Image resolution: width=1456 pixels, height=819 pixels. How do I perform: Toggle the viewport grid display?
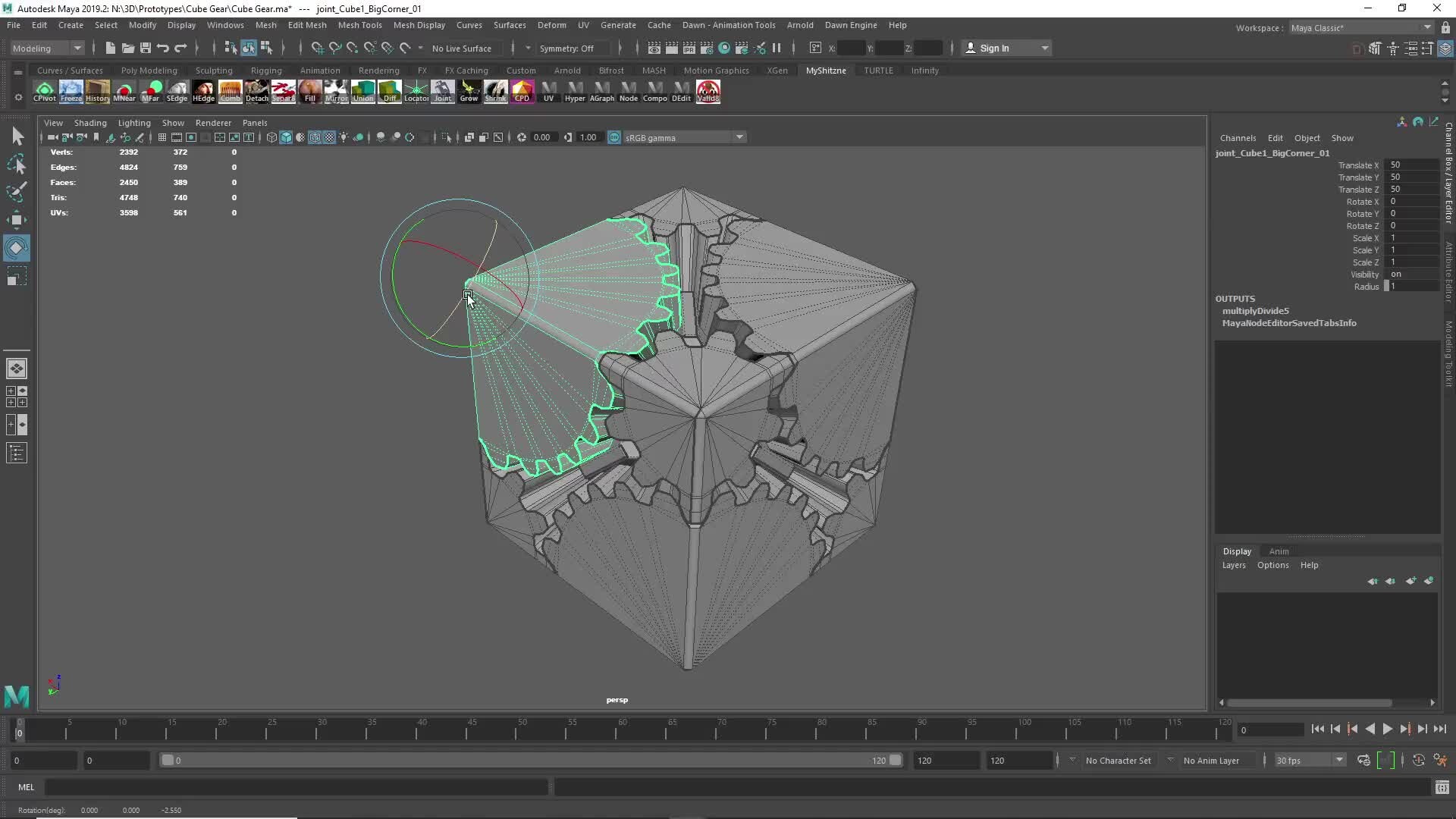[162, 137]
